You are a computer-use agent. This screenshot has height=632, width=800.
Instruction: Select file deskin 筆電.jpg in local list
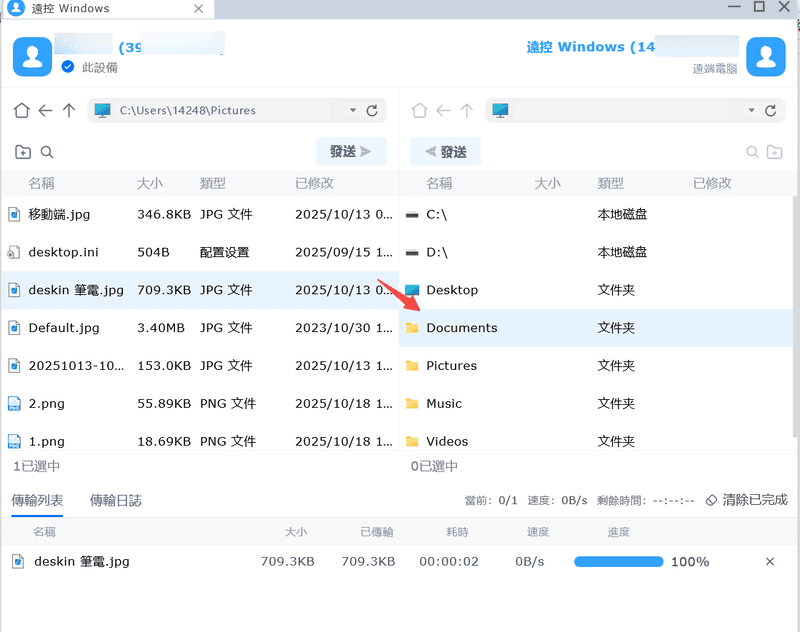200,290
